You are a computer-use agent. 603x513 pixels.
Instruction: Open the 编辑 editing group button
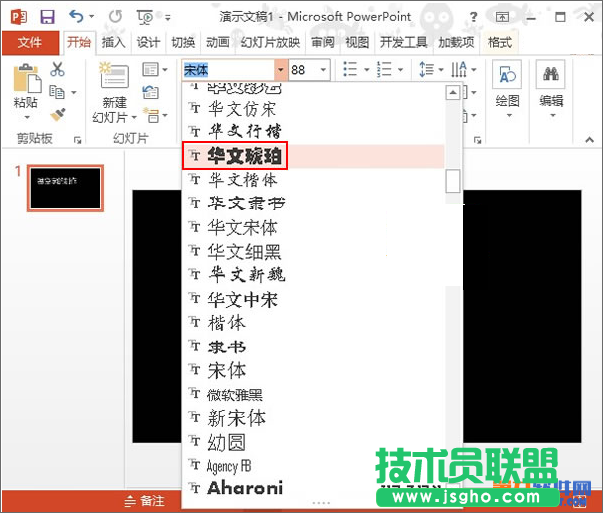tap(551, 90)
